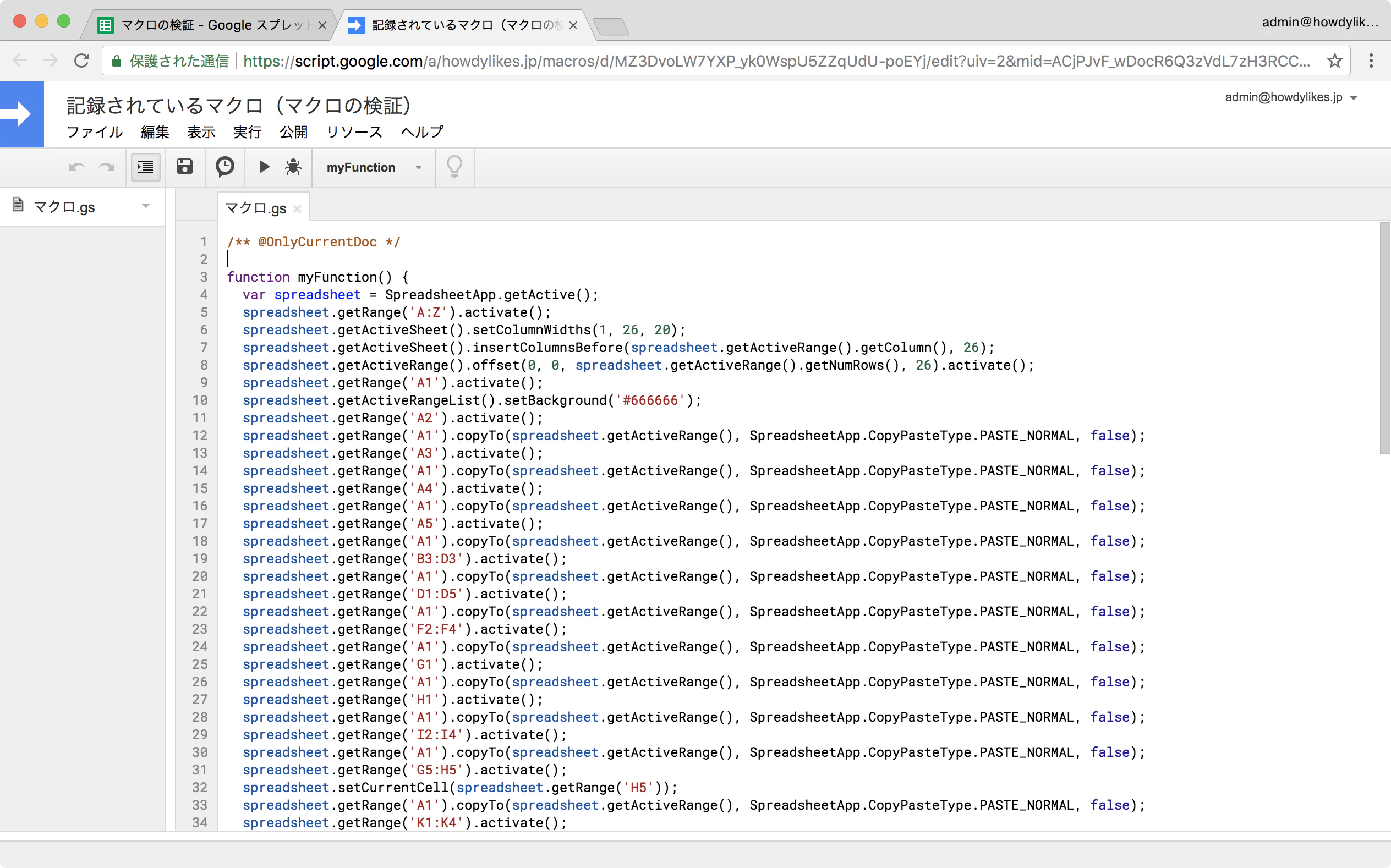1391x868 pixels.
Task: Click the admin@howdylik… Chrome profile label
Action: pos(1319,23)
